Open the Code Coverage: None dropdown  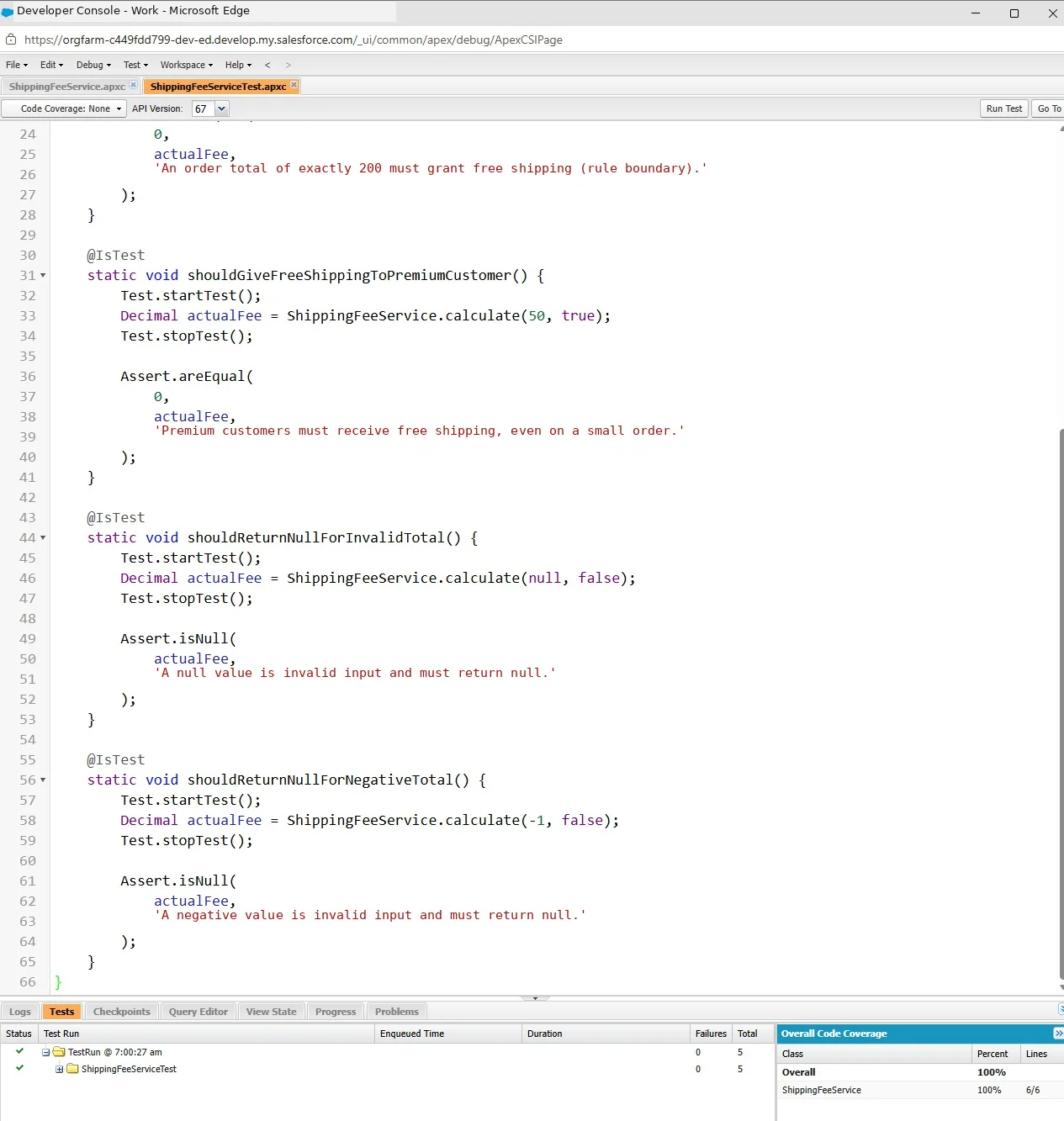click(65, 108)
